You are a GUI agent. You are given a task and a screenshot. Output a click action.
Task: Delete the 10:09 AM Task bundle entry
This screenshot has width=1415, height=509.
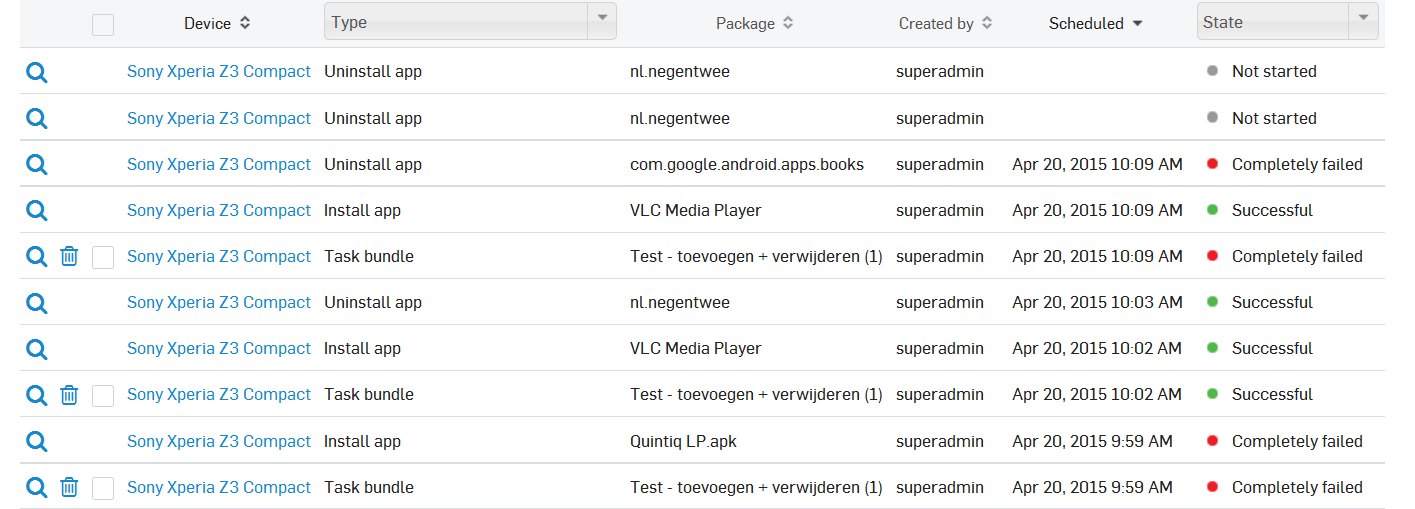click(69, 256)
